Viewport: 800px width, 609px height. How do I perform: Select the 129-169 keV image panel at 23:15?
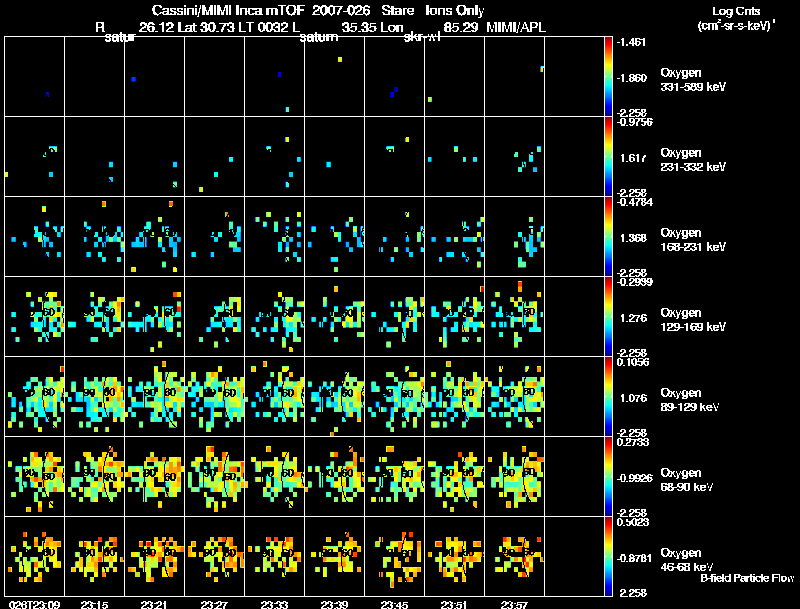[95, 317]
